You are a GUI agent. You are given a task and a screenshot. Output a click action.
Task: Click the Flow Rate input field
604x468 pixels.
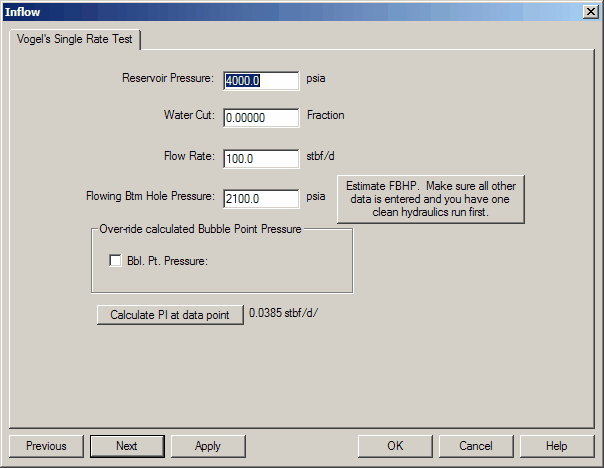pyautogui.click(x=261, y=159)
